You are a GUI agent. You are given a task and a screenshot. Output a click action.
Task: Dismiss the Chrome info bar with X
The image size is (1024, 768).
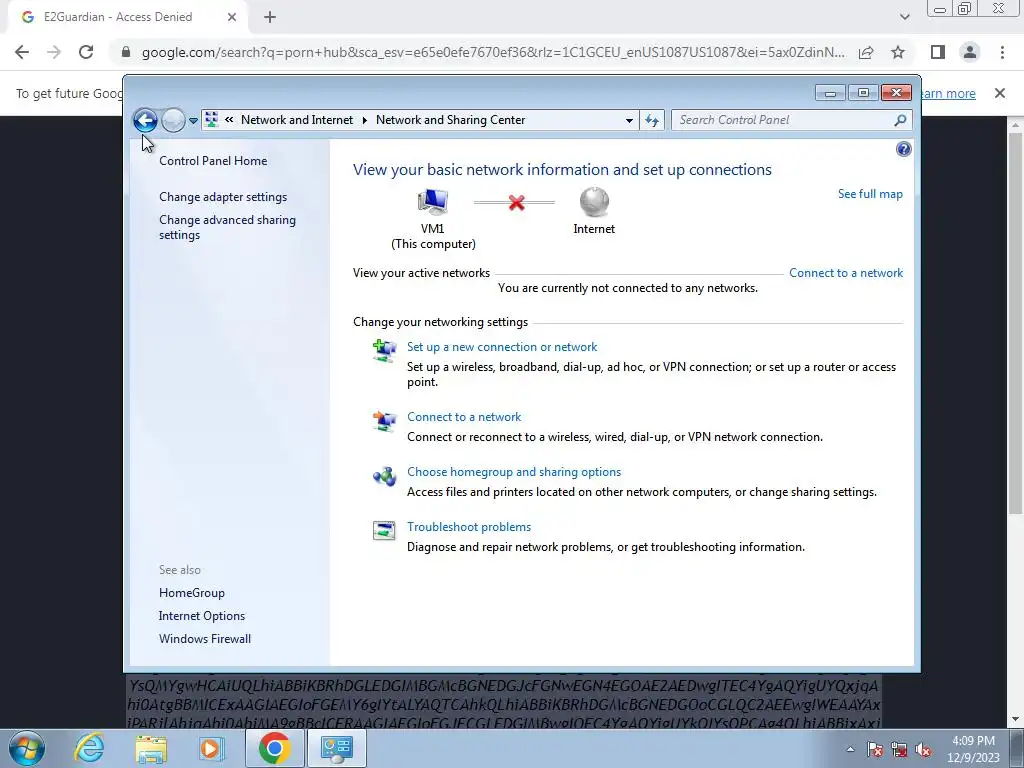point(999,93)
